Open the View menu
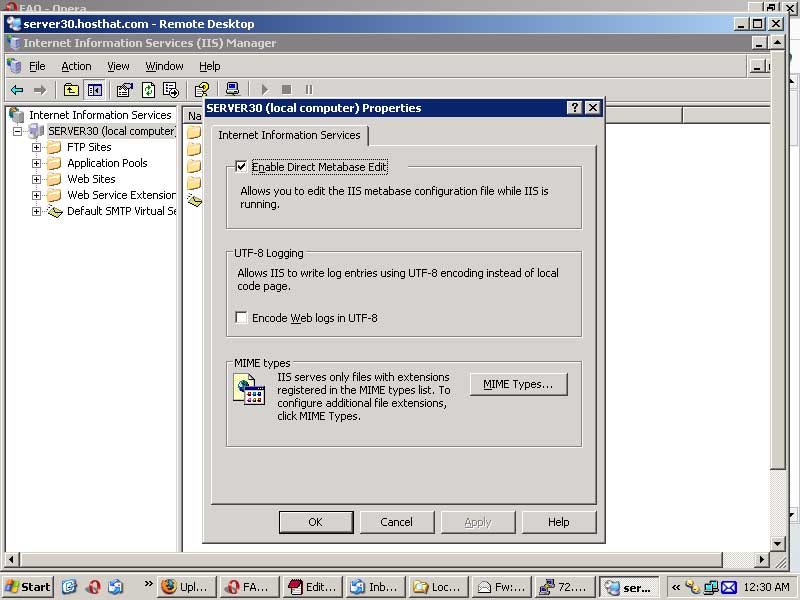800x600 pixels. [x=118, y=66]
